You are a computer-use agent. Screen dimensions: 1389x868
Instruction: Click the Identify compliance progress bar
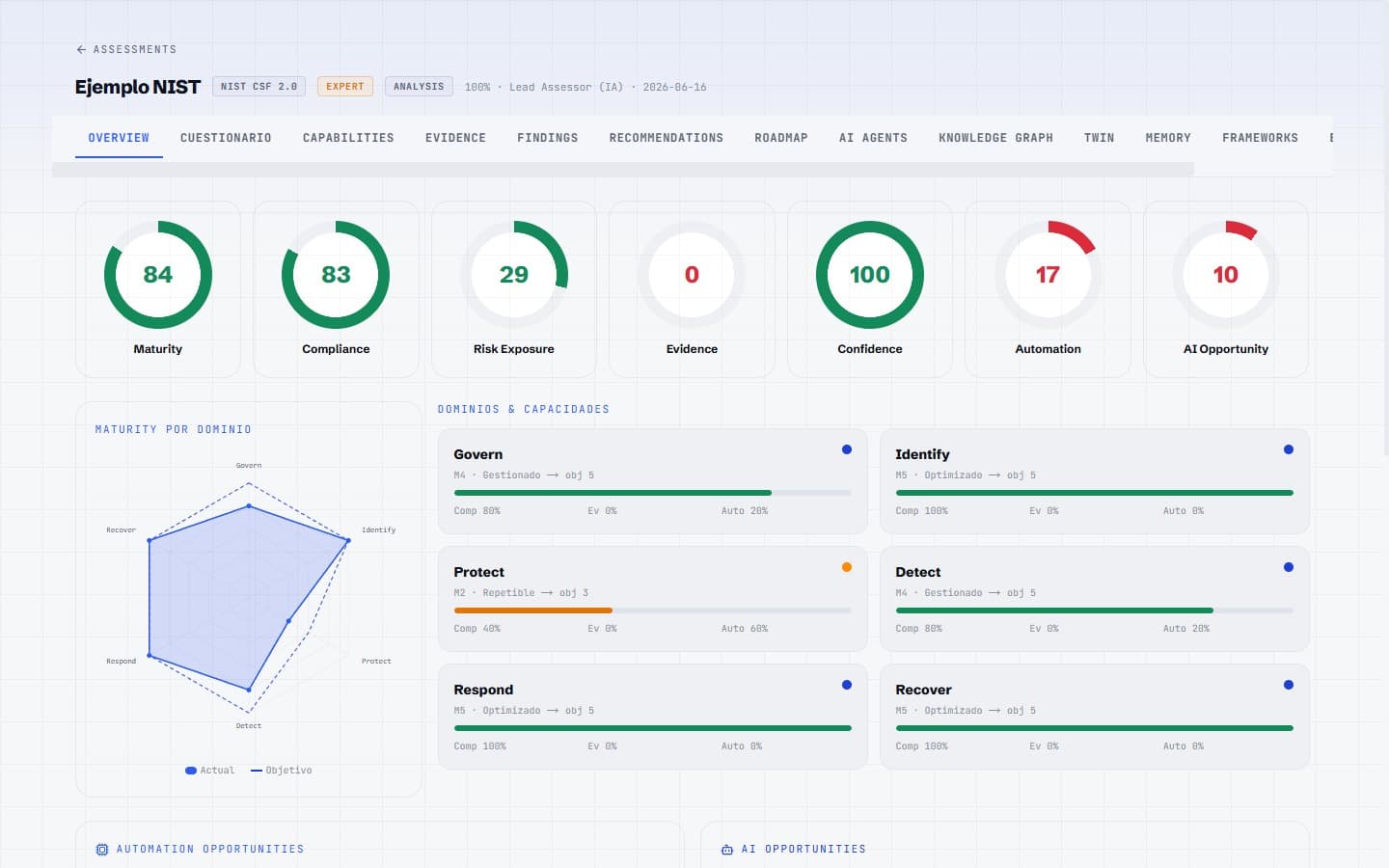[x=1095, y=493]
